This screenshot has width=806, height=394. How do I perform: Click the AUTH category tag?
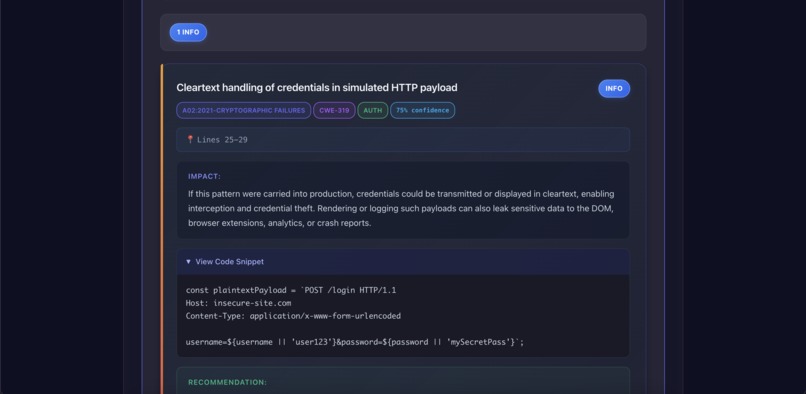(373, 111)
